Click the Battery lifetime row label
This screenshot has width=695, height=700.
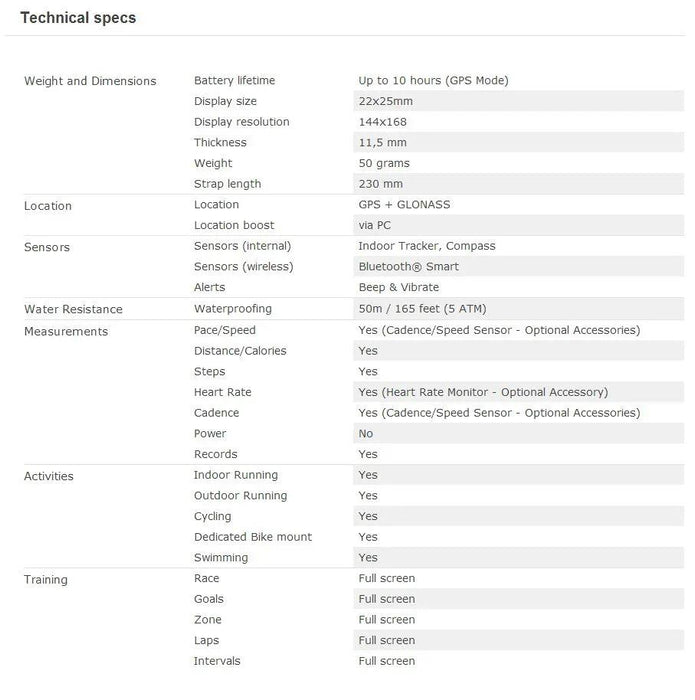(x=234, y=80)
